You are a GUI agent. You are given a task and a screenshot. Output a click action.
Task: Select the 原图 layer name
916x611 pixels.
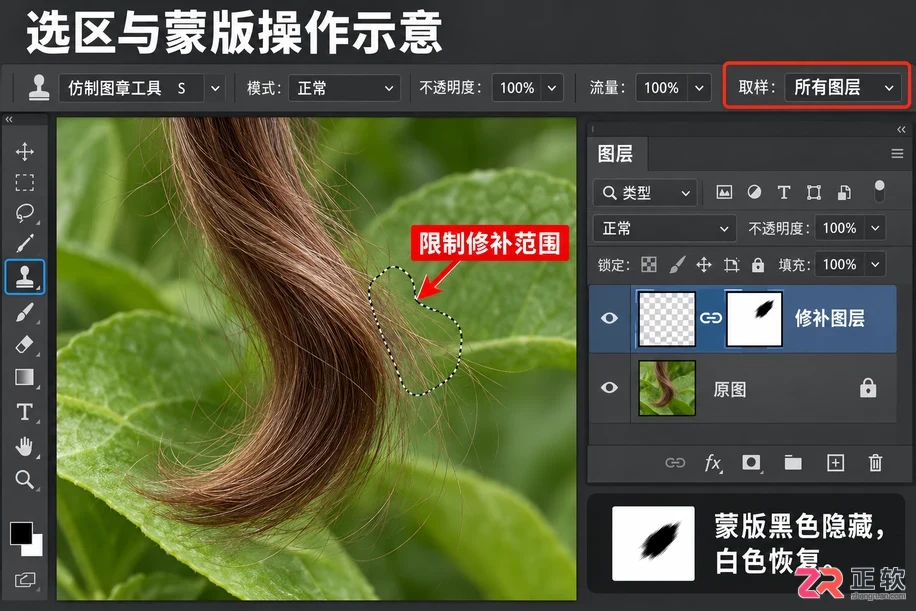(730, 390)
